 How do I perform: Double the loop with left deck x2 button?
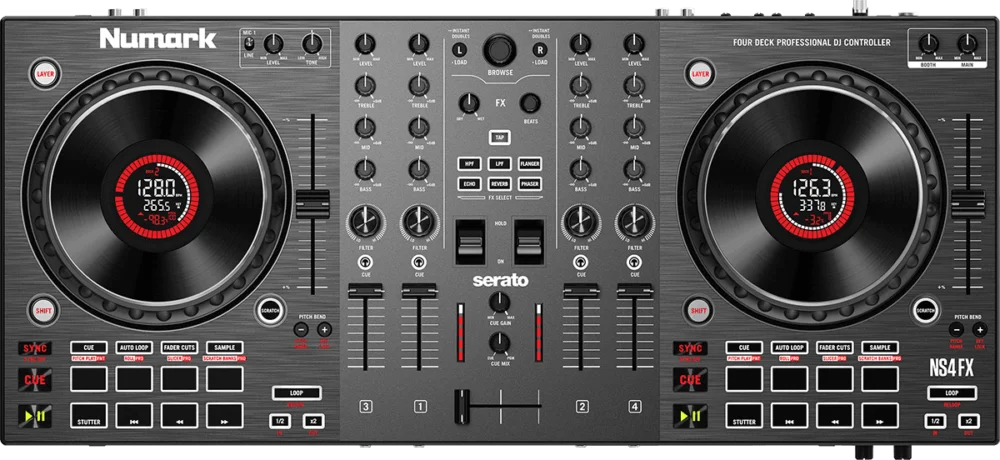click(313, 421)
